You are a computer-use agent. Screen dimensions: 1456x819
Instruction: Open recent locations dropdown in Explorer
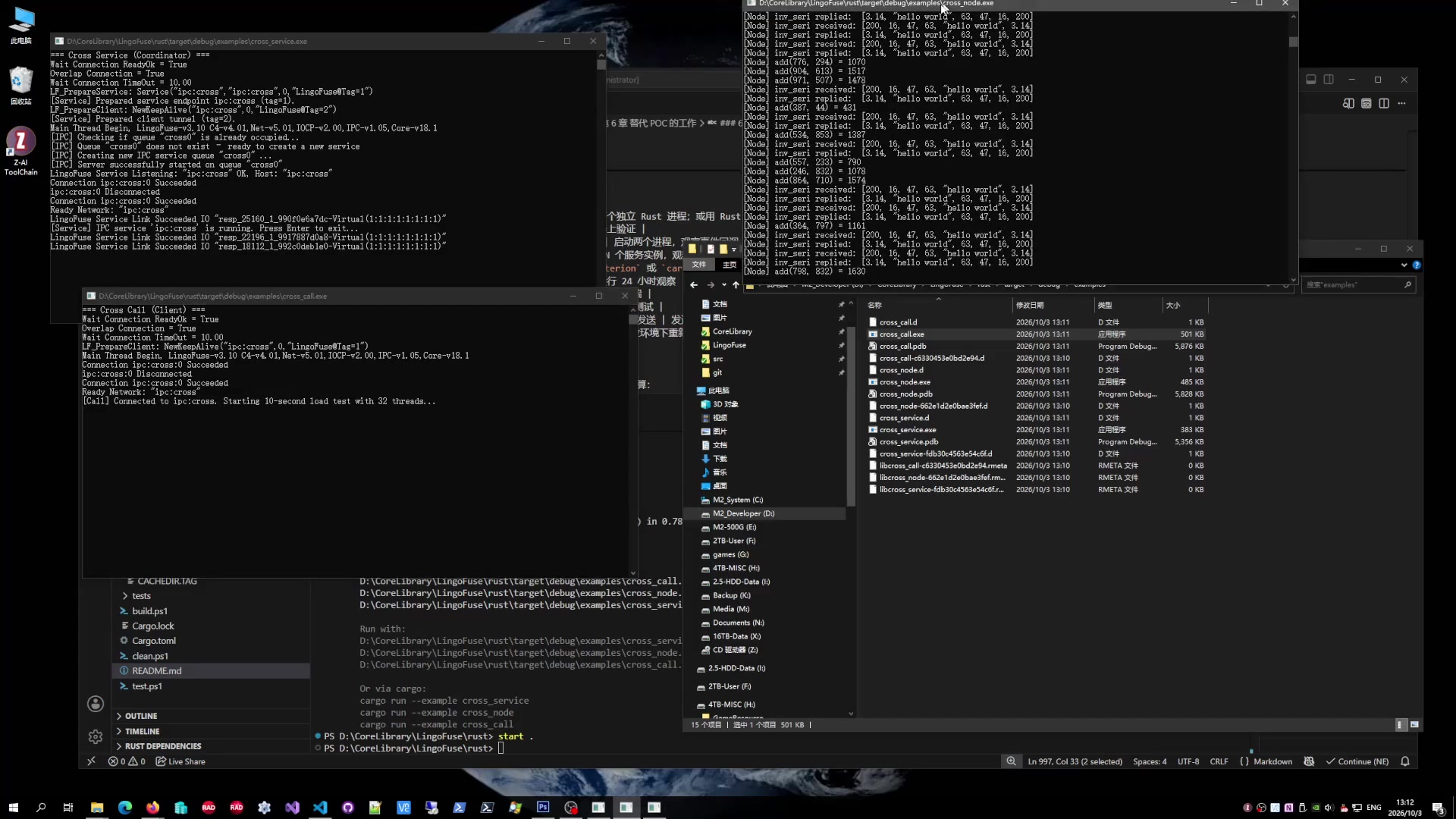click(724, 285)
